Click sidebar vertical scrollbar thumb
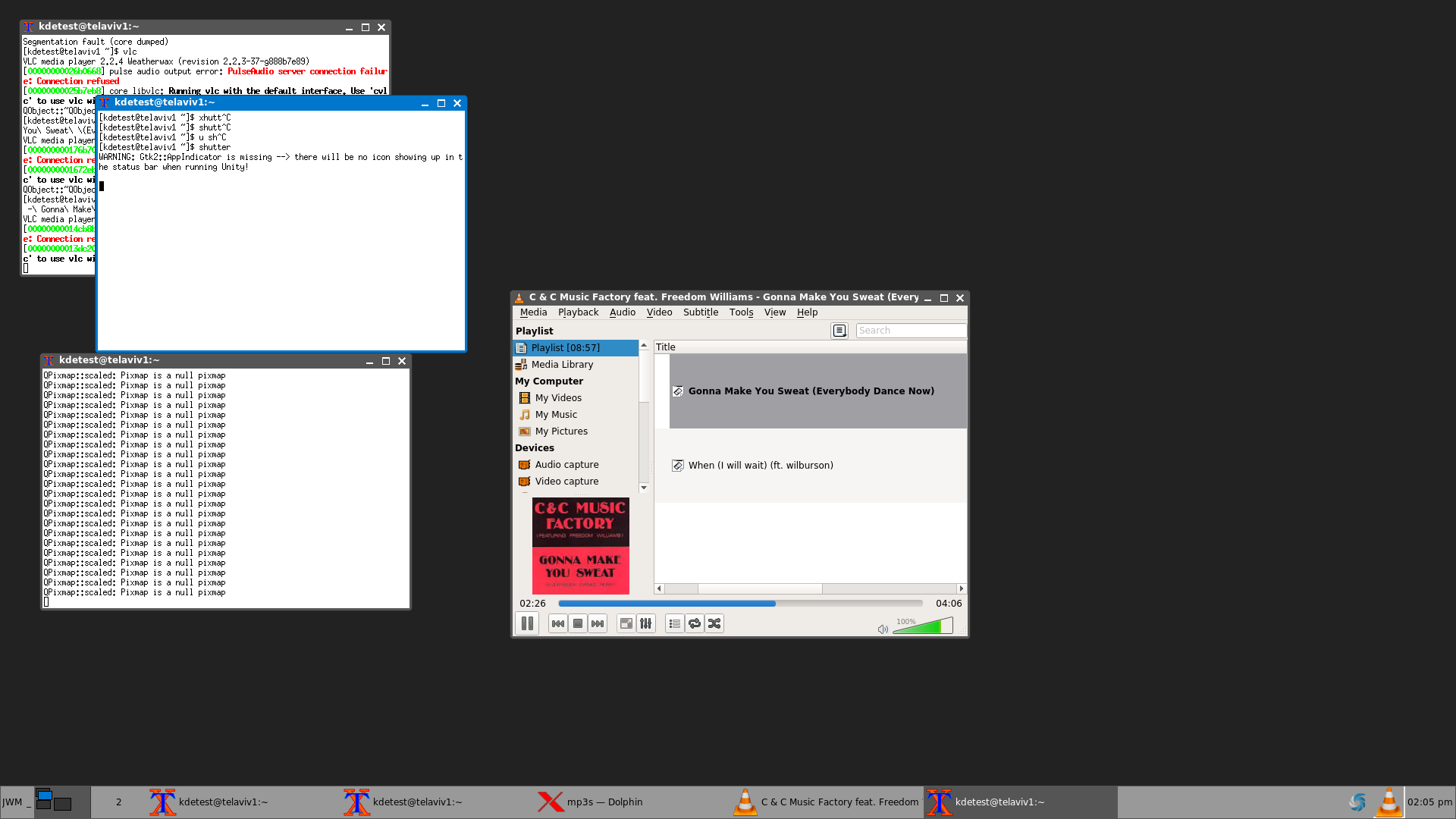Image resolution: width=1456 pixels, height=819 pixels. tap(644, 376)
